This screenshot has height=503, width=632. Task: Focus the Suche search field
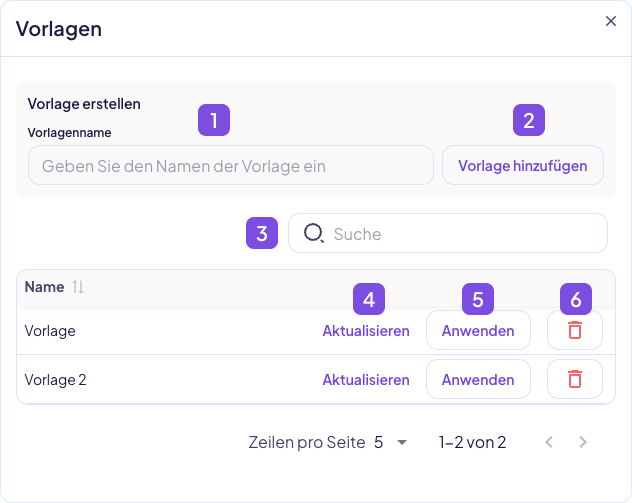click(460, 234)
